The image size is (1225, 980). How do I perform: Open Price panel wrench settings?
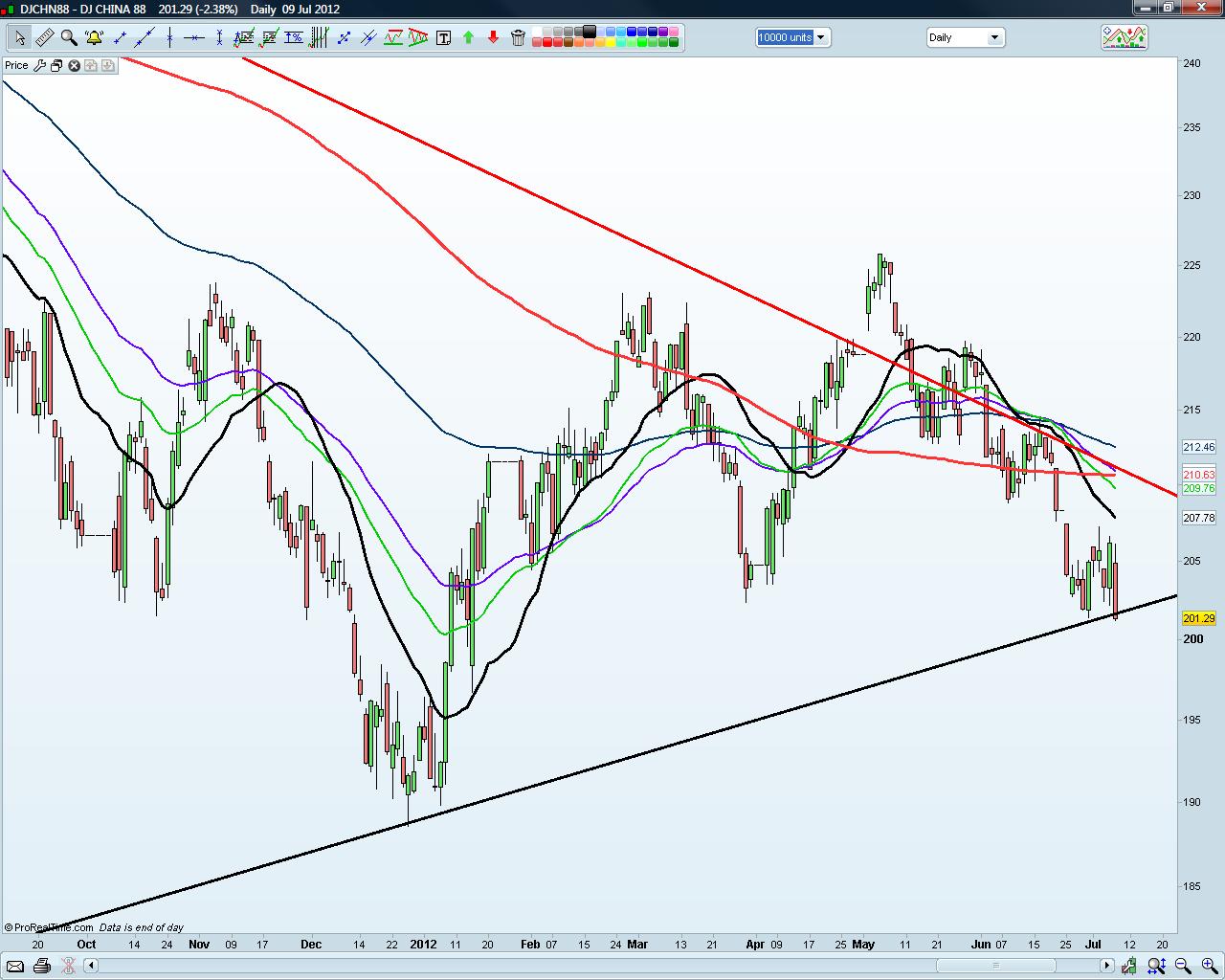click(x=39, y=65)
